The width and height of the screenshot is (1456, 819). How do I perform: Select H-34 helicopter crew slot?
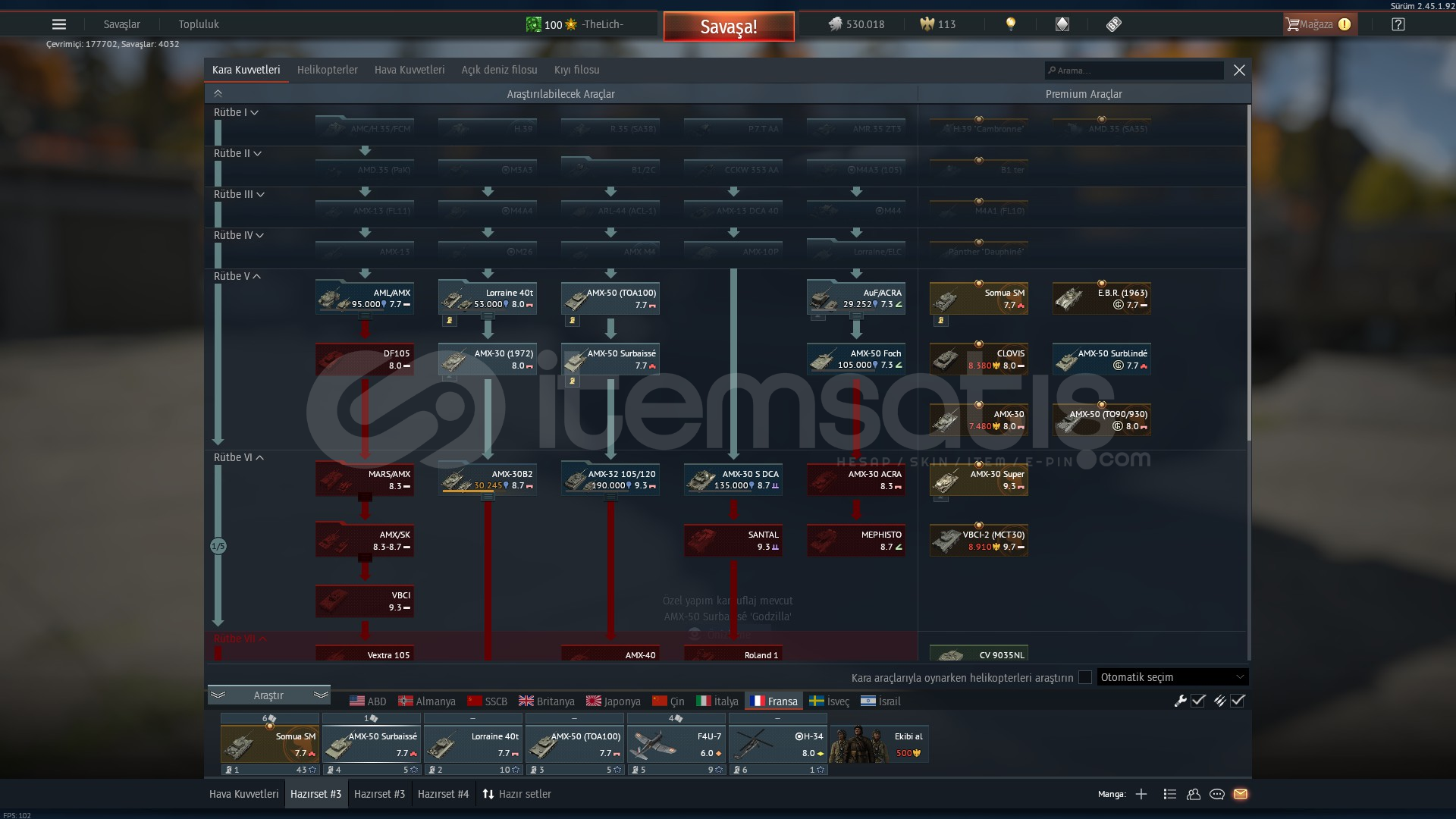tap(778, 744)
